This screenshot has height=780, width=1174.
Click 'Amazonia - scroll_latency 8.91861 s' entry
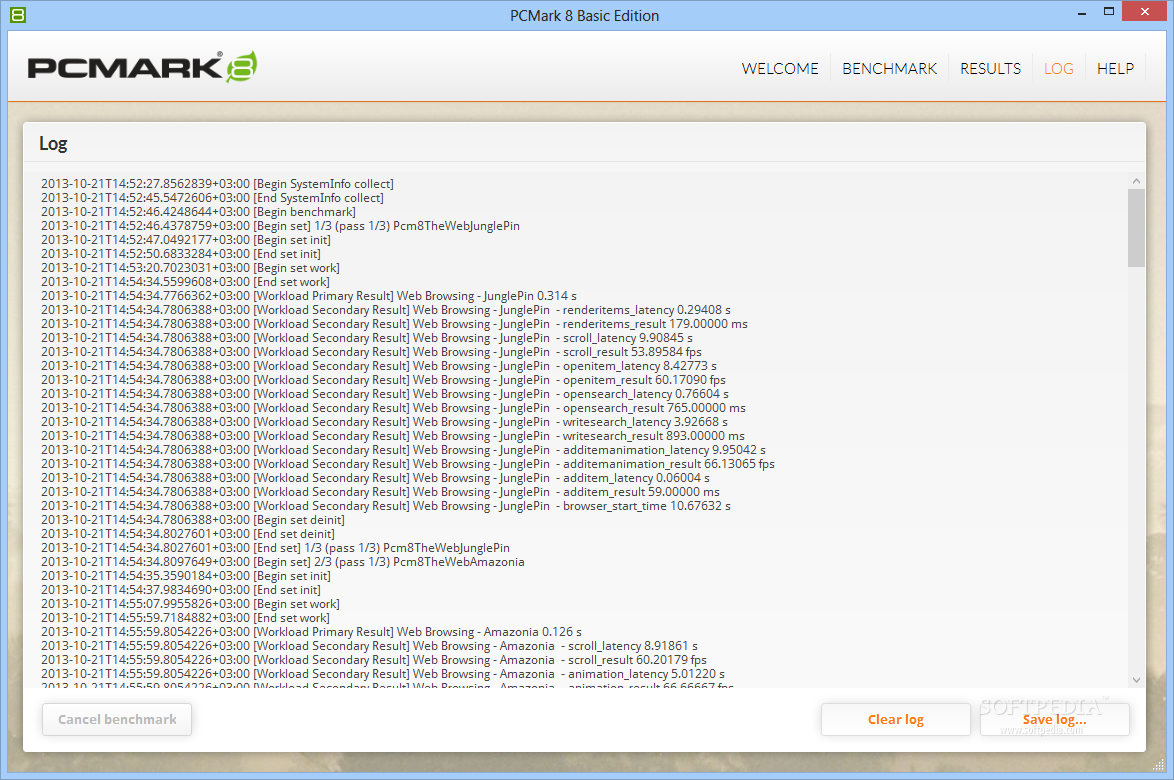(x=369, y=645)
